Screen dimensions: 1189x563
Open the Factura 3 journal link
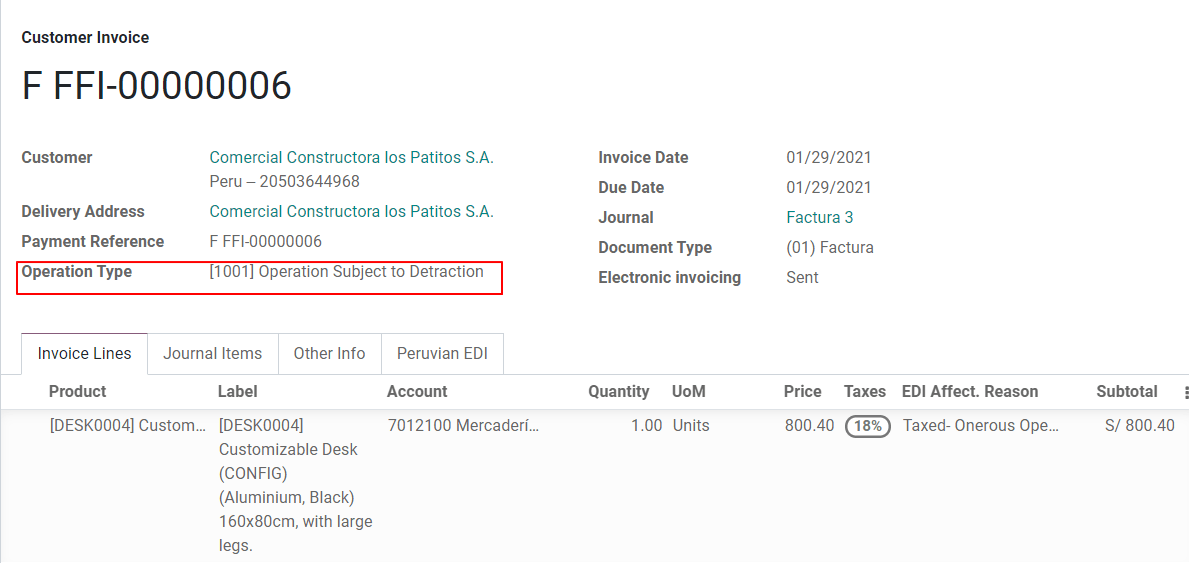tap(819, 218)
